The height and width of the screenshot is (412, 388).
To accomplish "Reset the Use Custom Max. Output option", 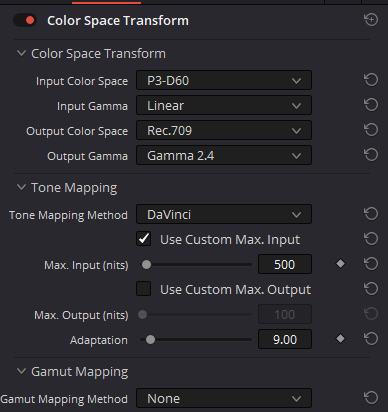I will tap(371, 289).
